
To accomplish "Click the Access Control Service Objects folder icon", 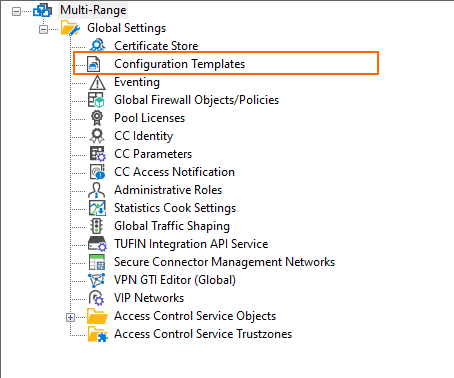I will tap(97, 316).
